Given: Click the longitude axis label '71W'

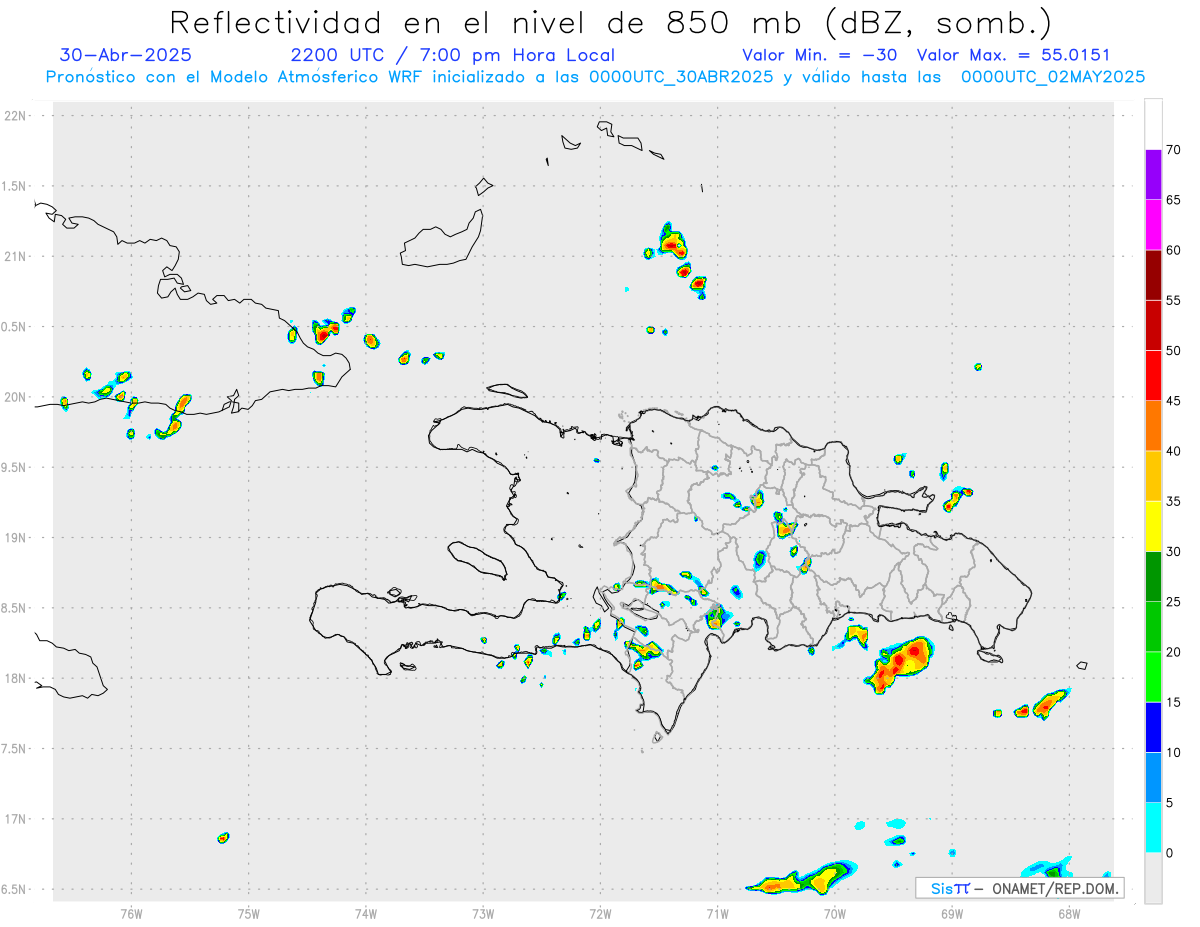Looking at the screenshot, I should [717, 913].
